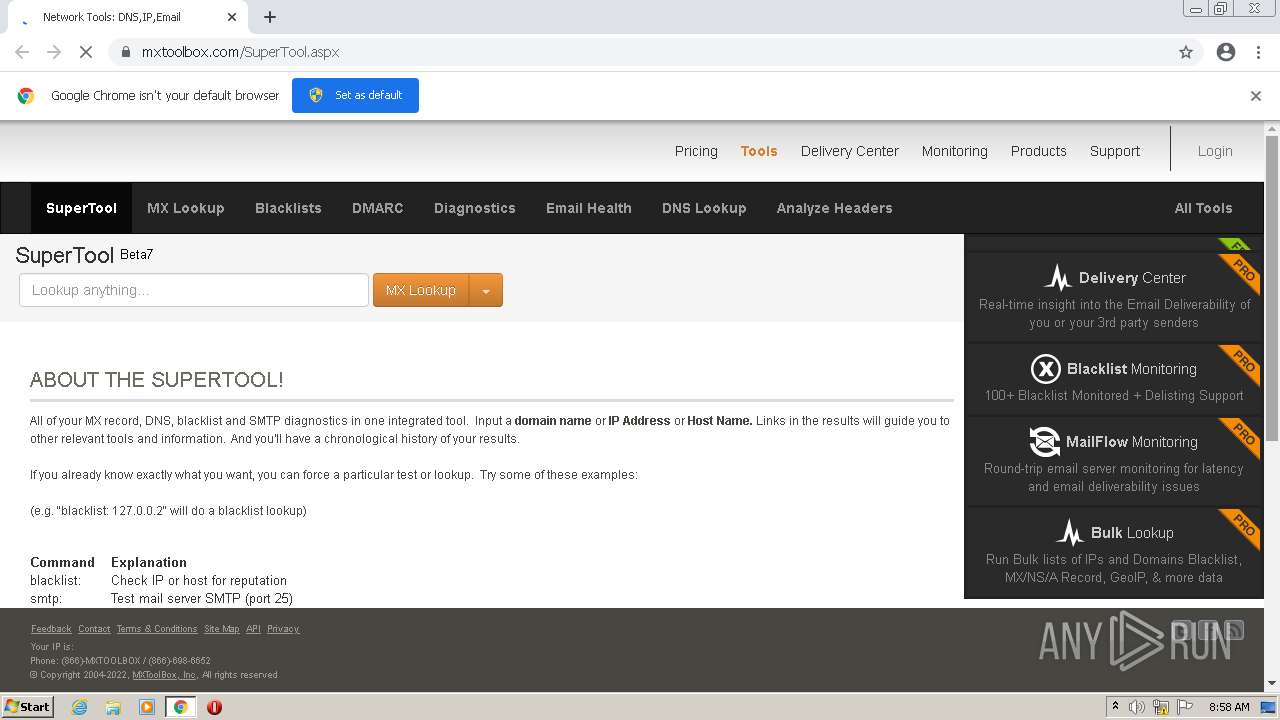Click the red Opera taskbar icon
This screenshot has width=1280, height=720.
[214, 707]
